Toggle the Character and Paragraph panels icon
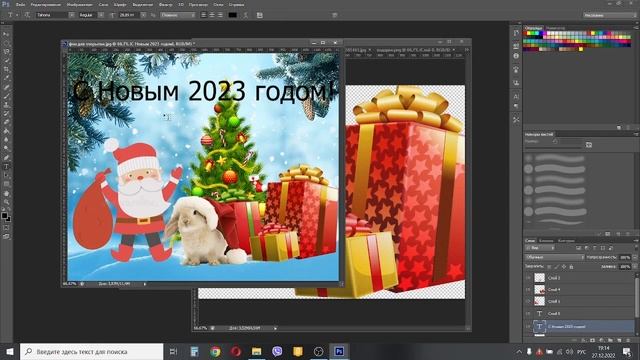Image resolution: width=640 pixels, height=360 pixels. [x=260, y=15]
